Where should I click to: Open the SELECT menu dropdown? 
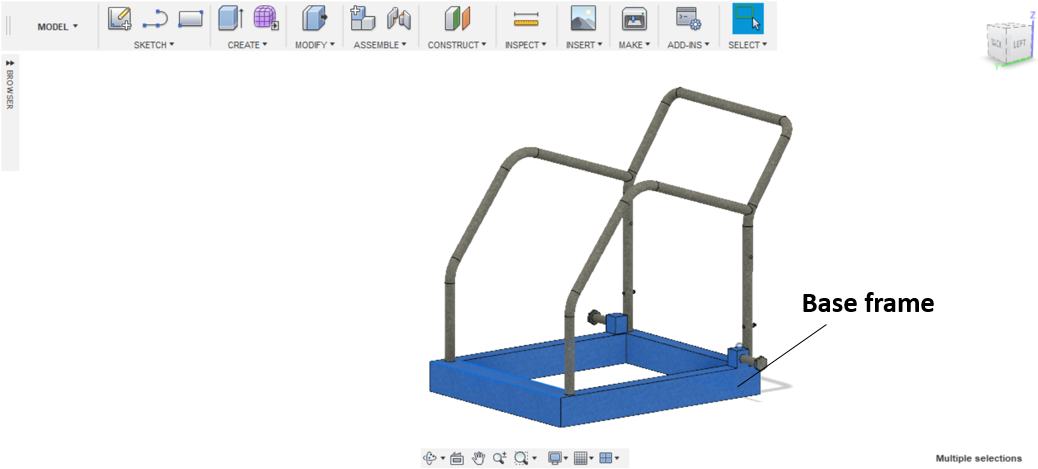[747, 45]
